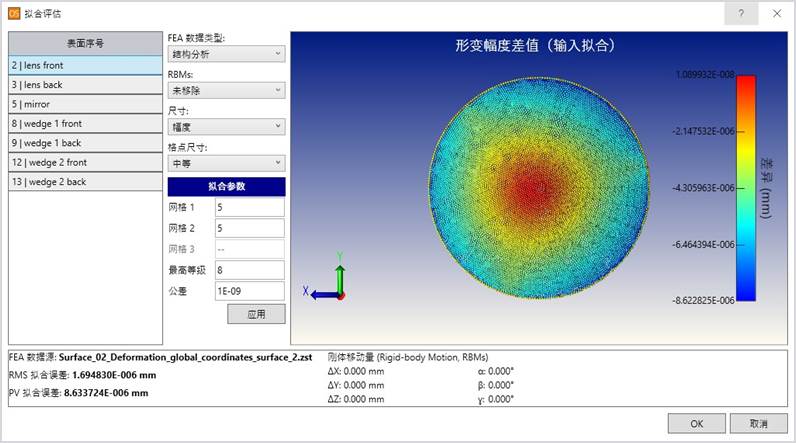Click the application icon in title bar
This screenshot has height=443, width=796.
[x=13, y=13]
